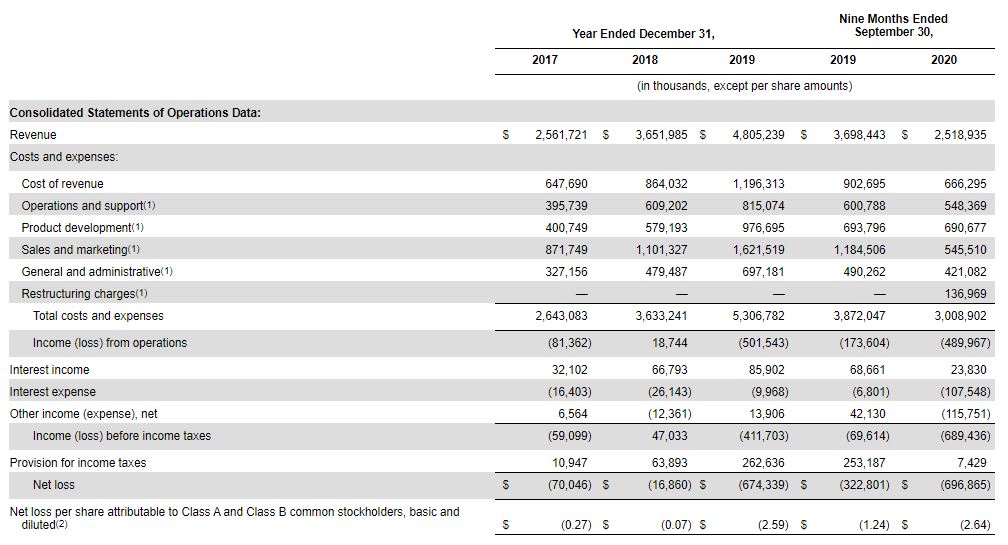Screen dimensions: 1008x545
Task: Select the 'Net loss' row label
Action: (53, 485)
